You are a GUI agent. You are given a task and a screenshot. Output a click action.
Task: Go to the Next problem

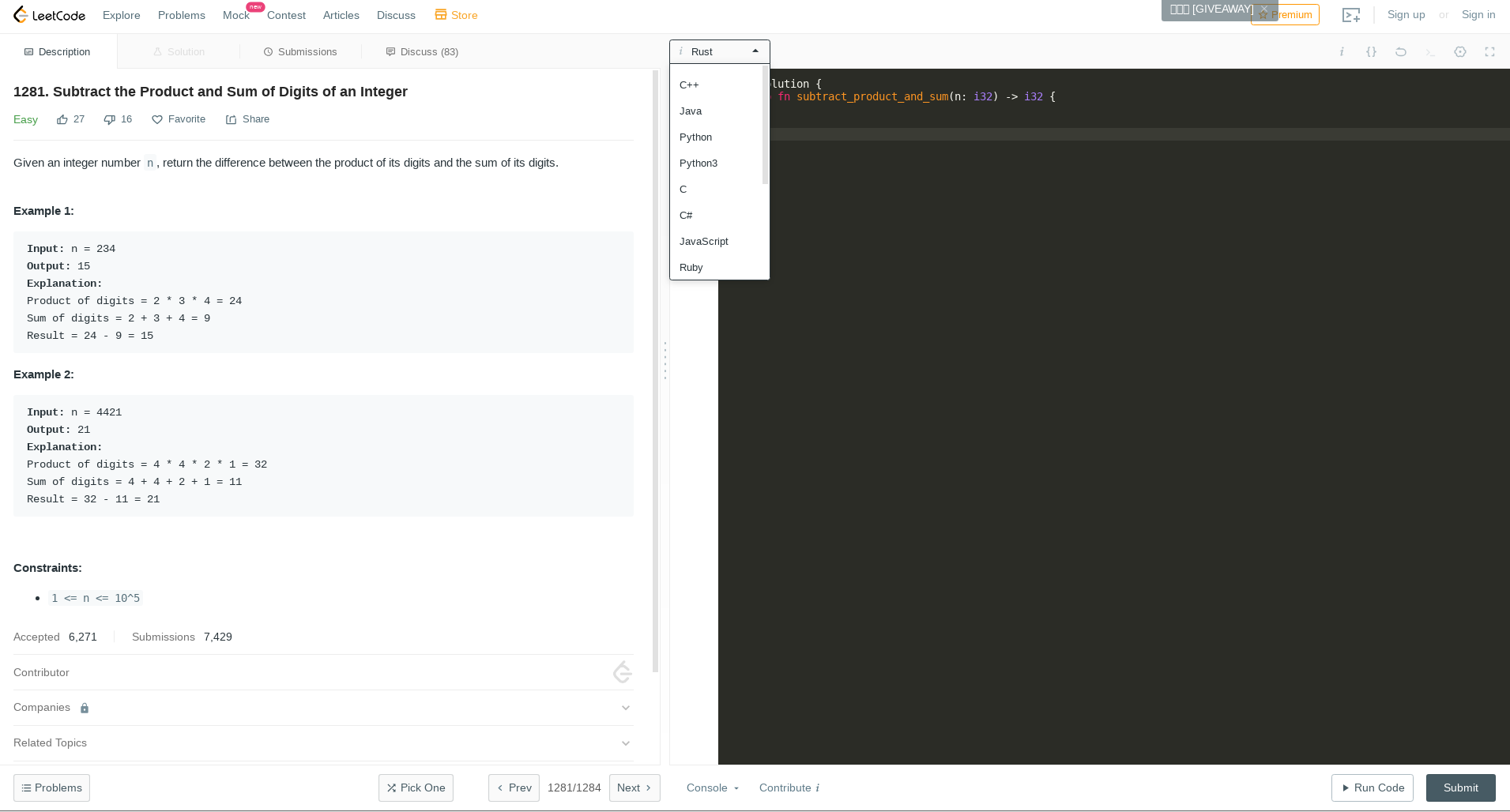tap(635, 788)
